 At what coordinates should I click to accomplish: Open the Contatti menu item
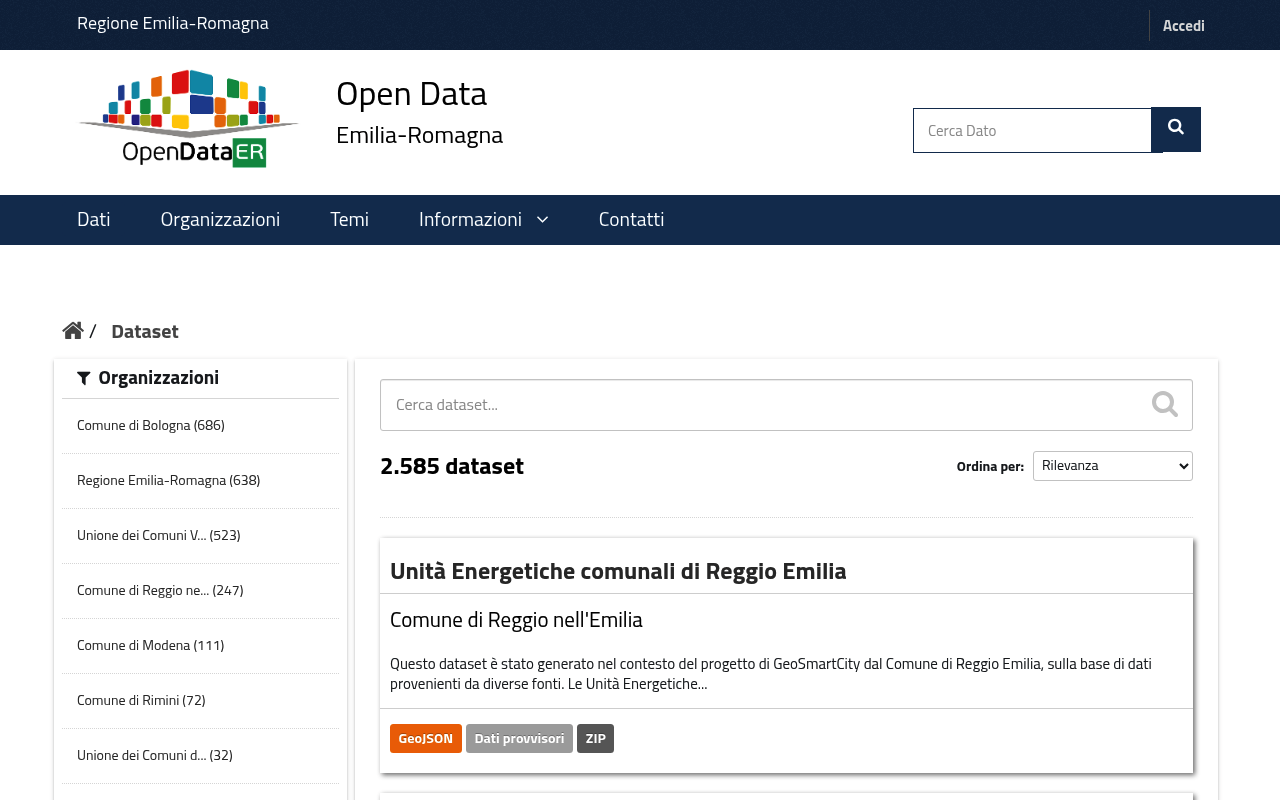coord(631,219)
